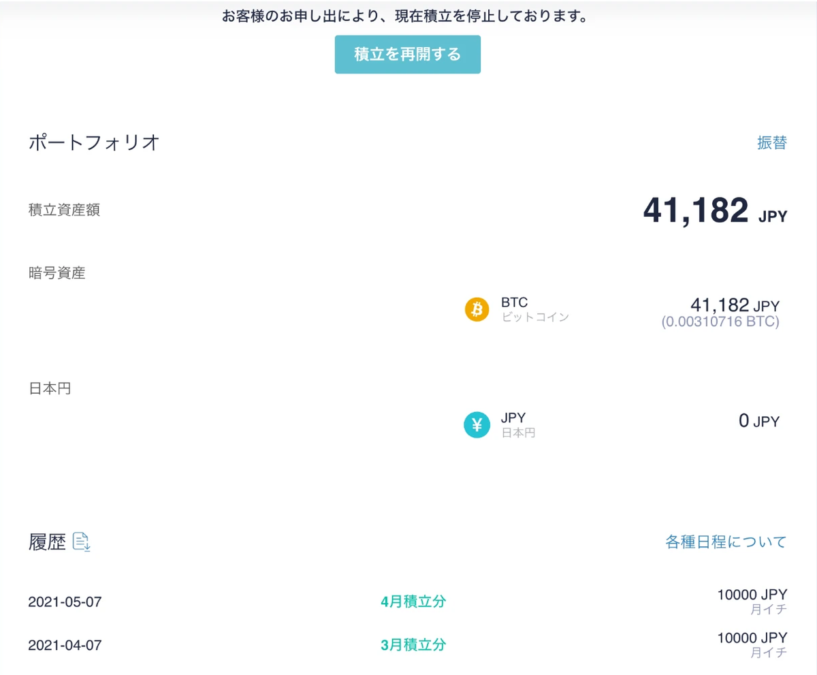This screenshot has height=675, width=817.
Task: Click the 積立を再開する button
Action: pos(407,54)
